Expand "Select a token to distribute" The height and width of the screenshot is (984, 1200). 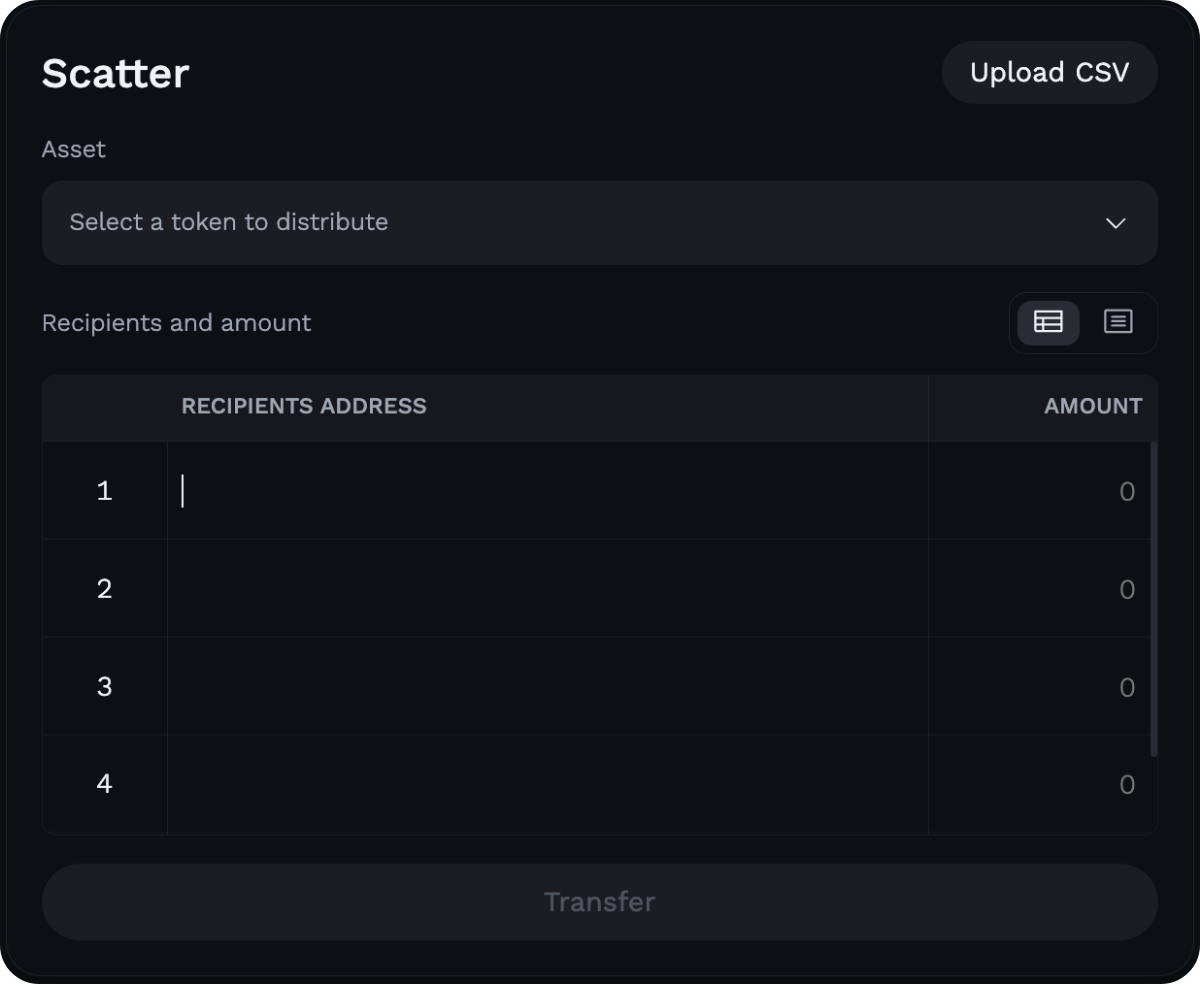point(600,223)
